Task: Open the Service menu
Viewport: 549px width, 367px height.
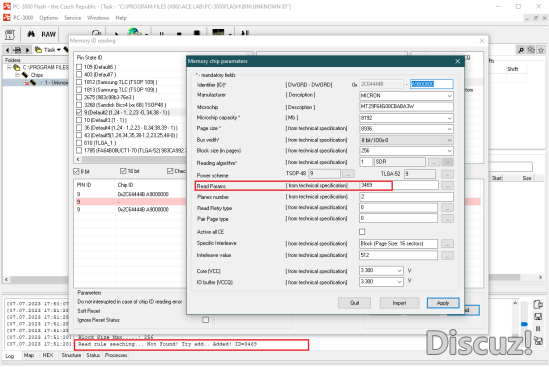Action: [x=72, y=18]
